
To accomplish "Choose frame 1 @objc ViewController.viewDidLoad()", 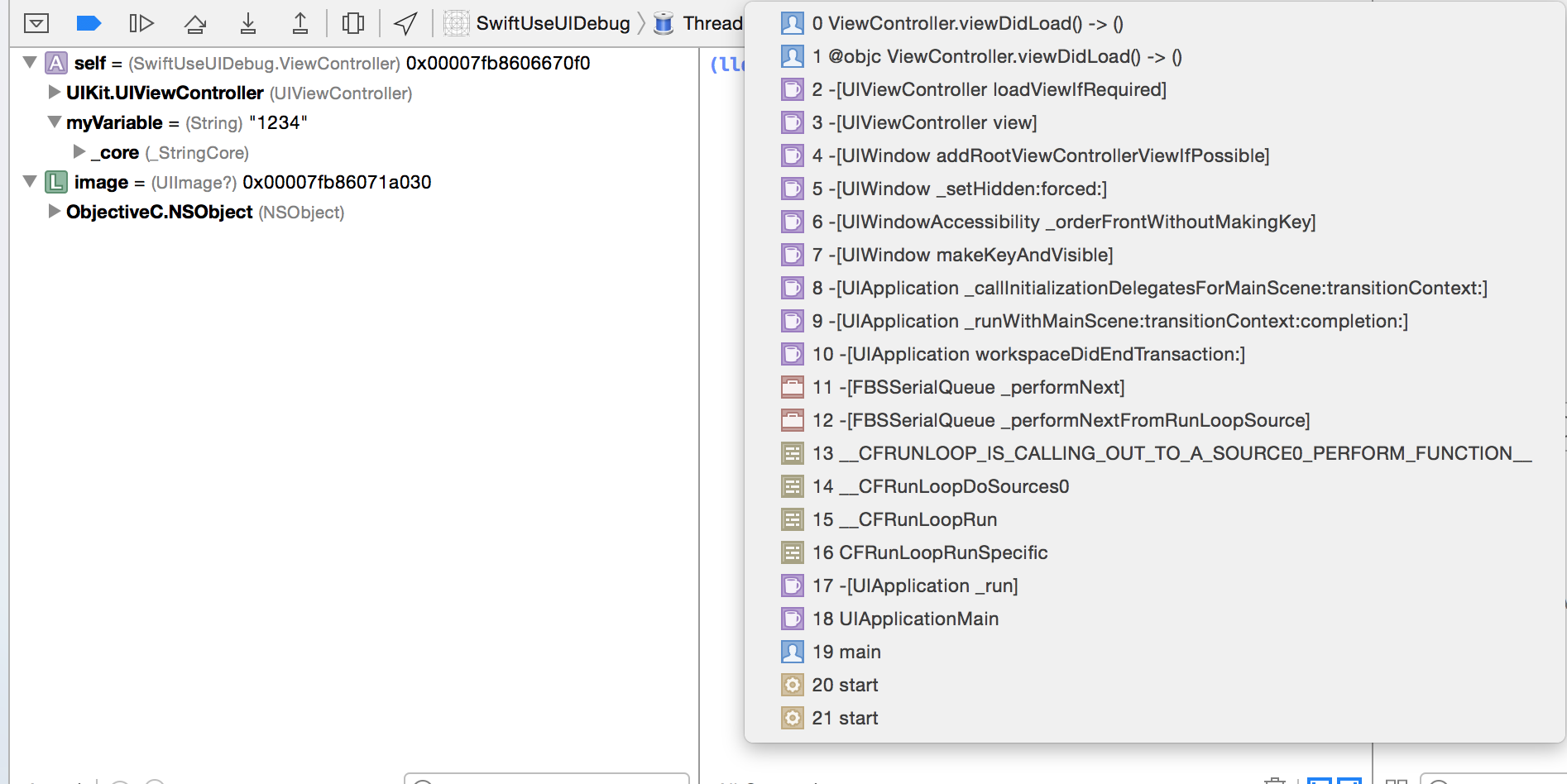I will tap(1155, 56).
